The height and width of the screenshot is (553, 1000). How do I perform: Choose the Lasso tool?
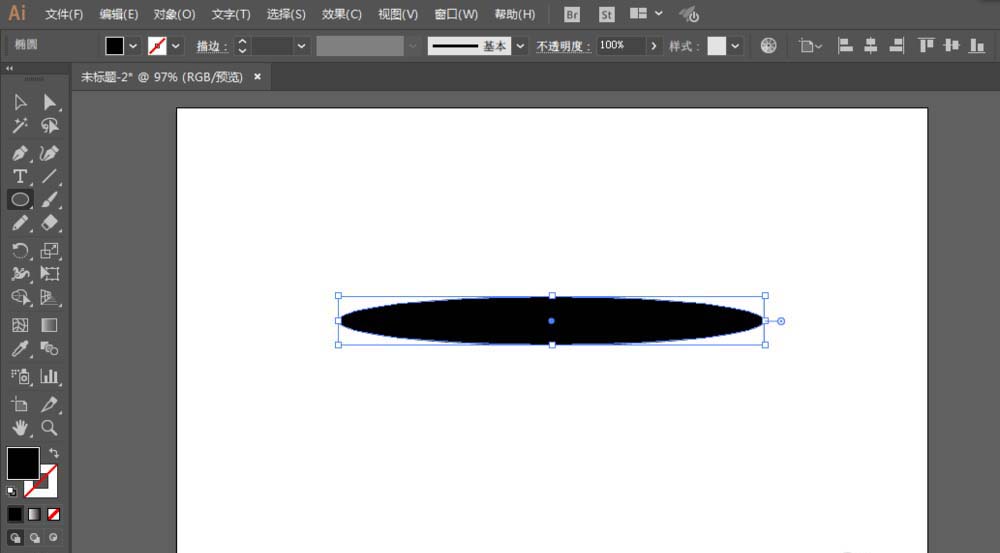(x=49, y=126)
